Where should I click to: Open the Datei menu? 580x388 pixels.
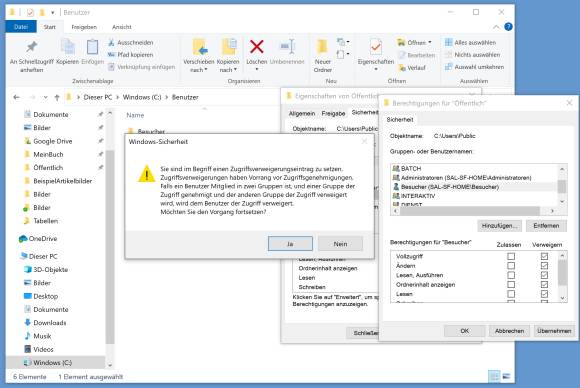coord(21,27)
